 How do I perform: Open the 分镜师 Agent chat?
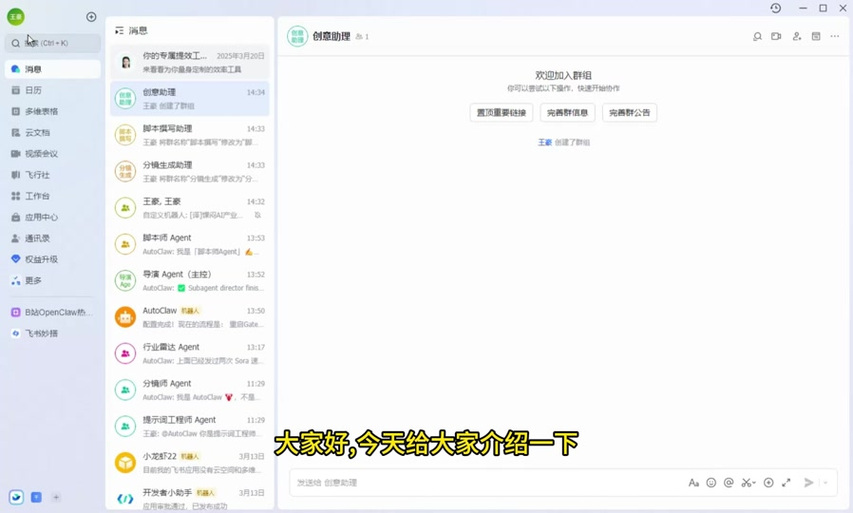click(189, 390)
